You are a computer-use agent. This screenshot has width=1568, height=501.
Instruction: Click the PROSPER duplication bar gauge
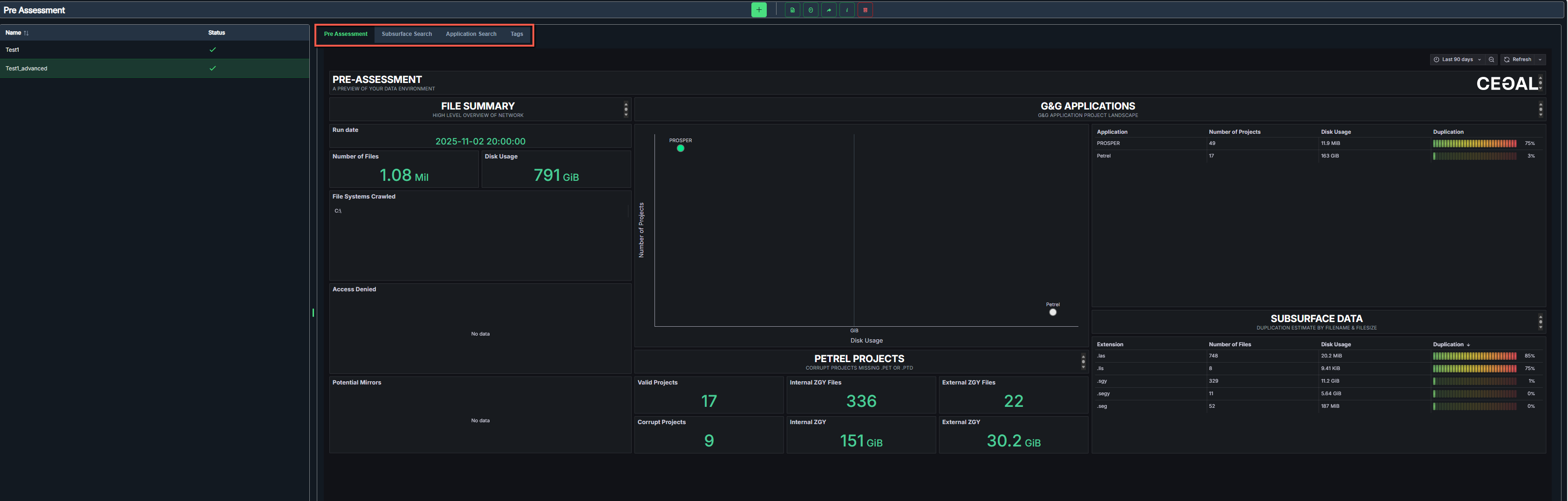point(1474,144)
